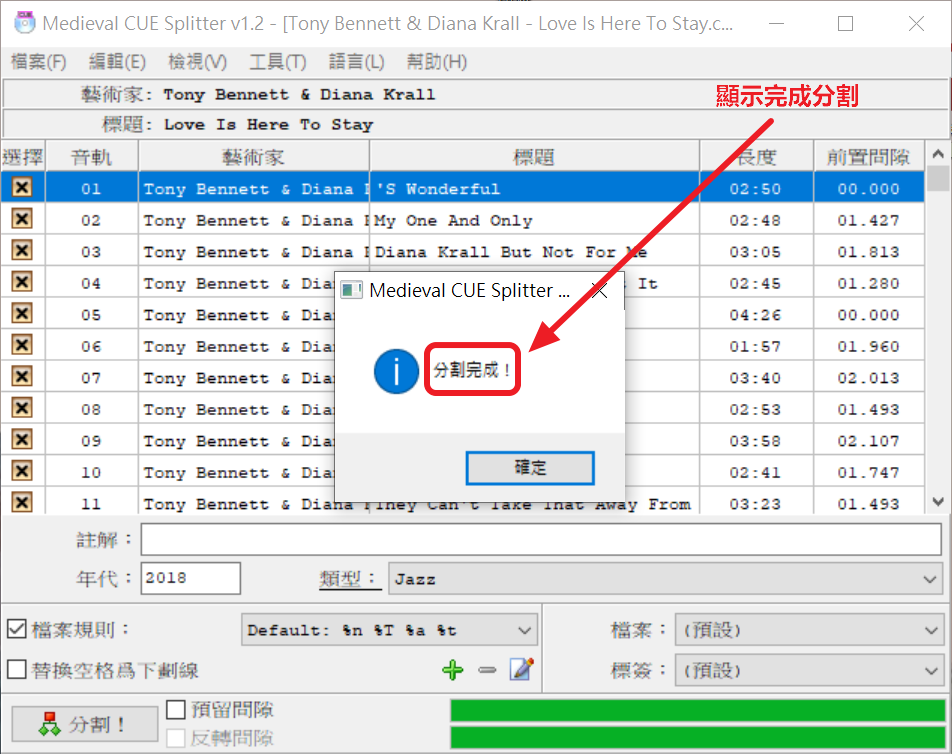Click the pregap value 02.107
Viewport: 952px width, 754px height.
868,441
